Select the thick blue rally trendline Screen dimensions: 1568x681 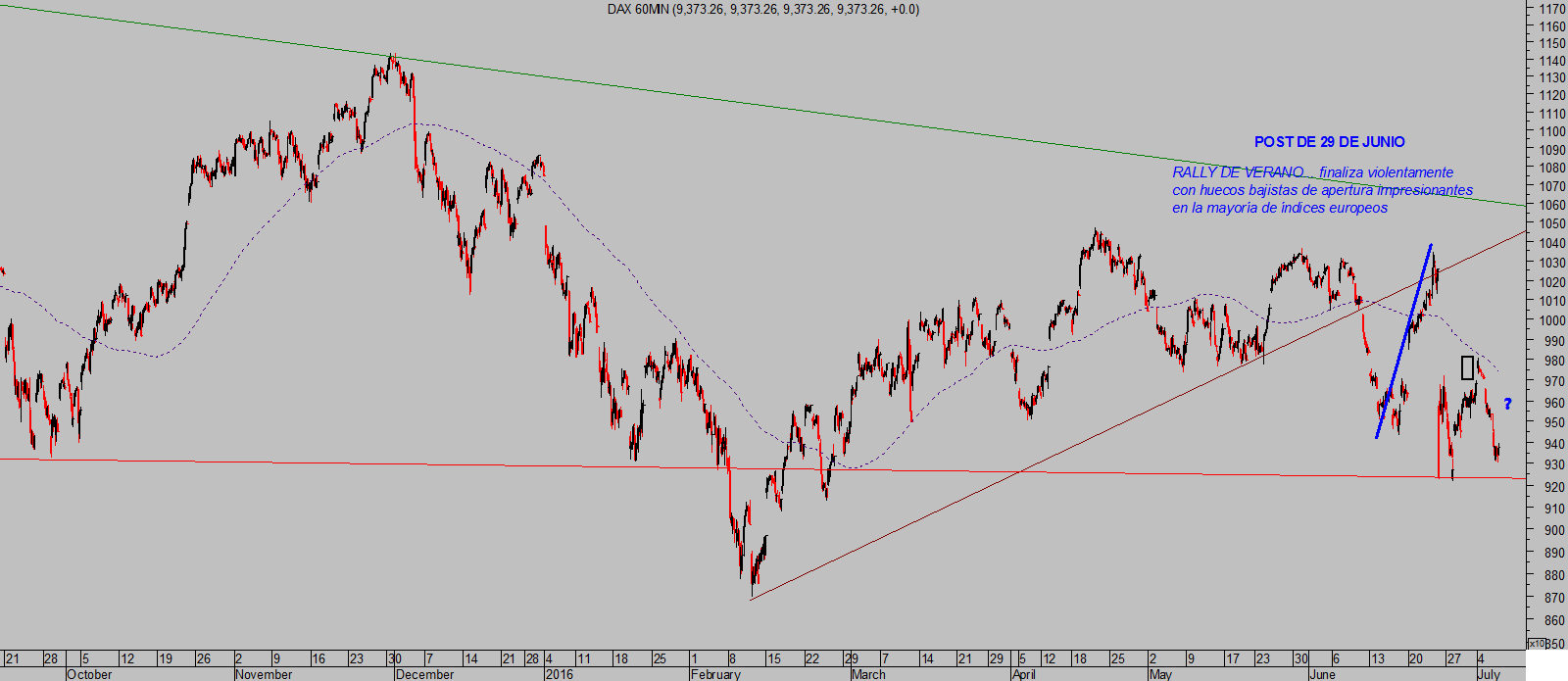click(1403, 341)
